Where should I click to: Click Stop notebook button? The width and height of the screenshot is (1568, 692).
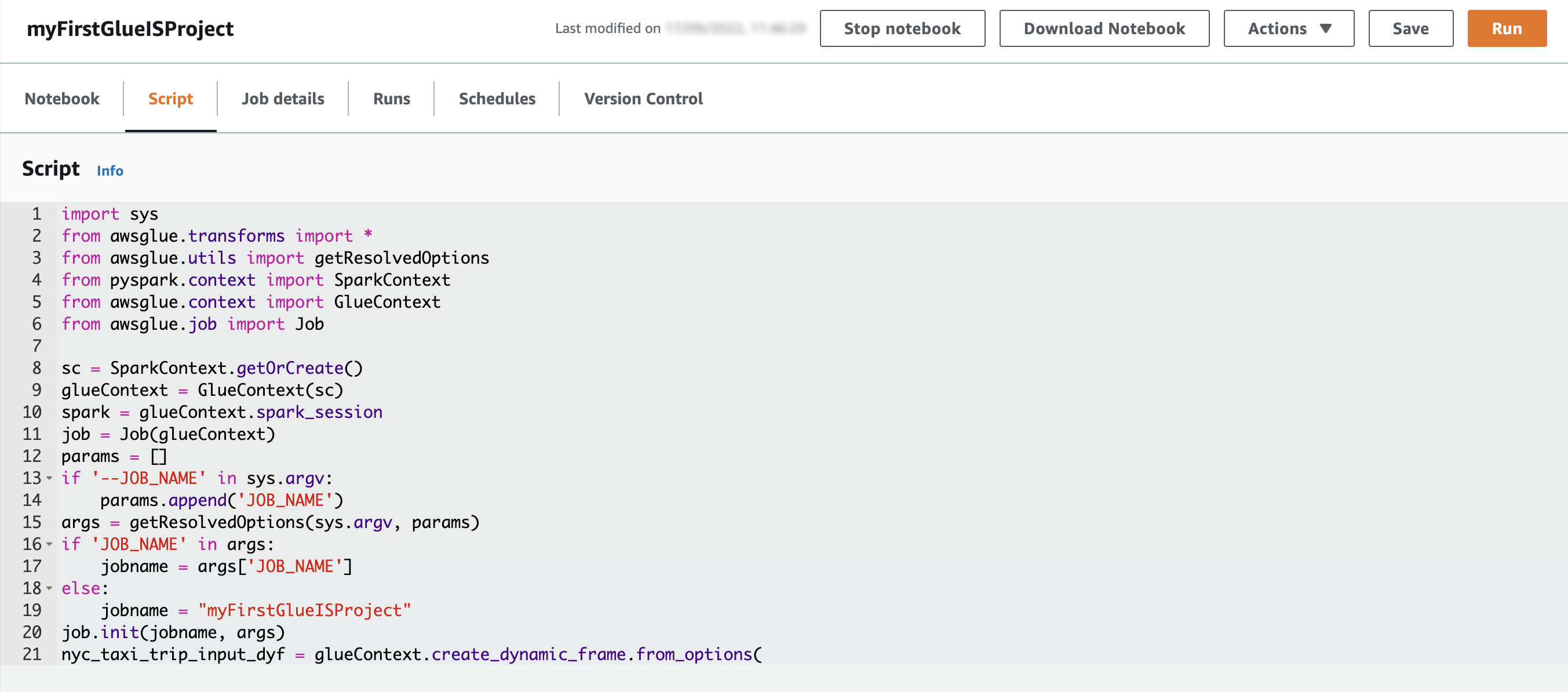pos(902,28)
